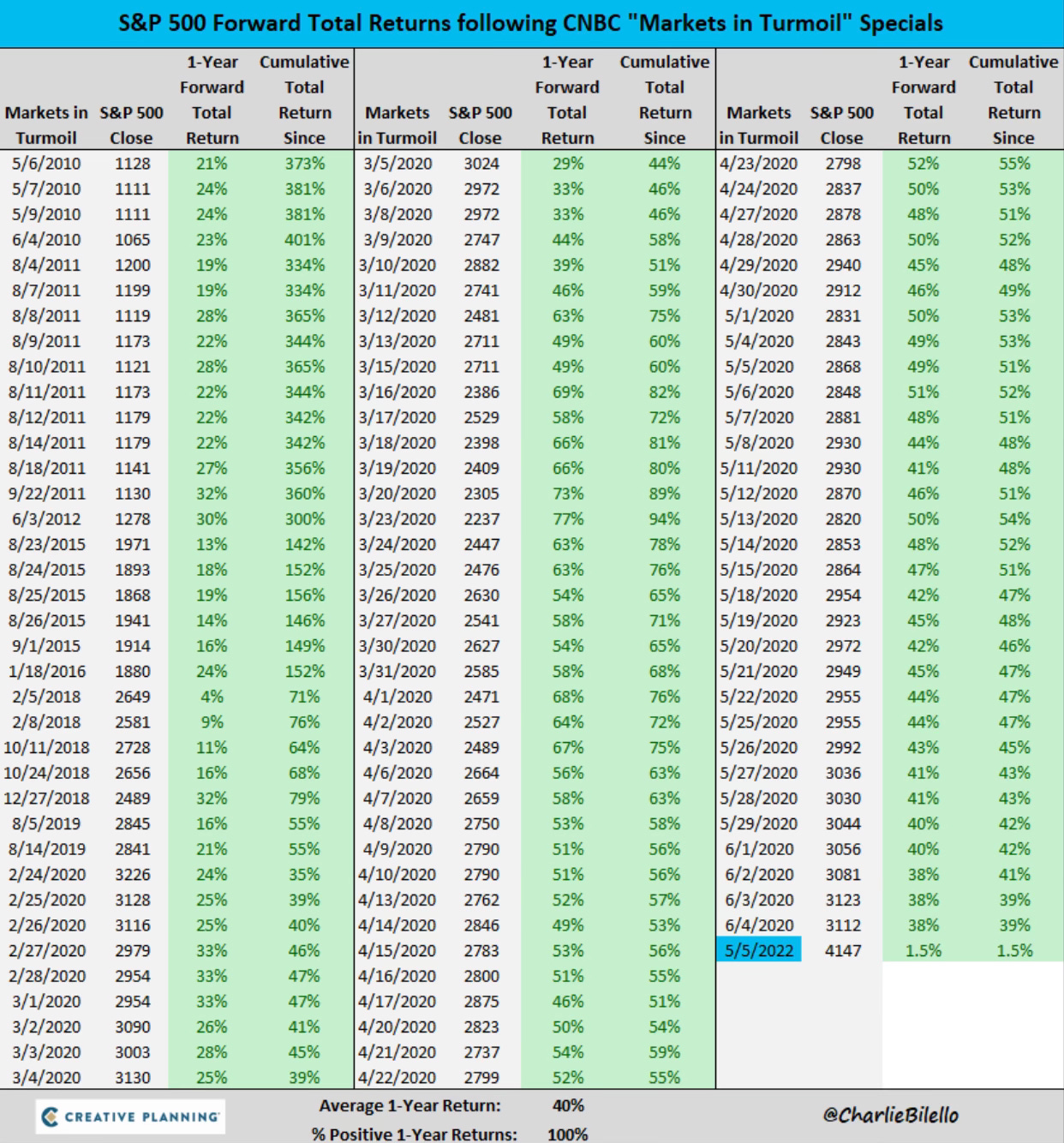1064x1143 pixels.
Task: Select the 2/27/2020 date cell
Action: click(46, 950)
